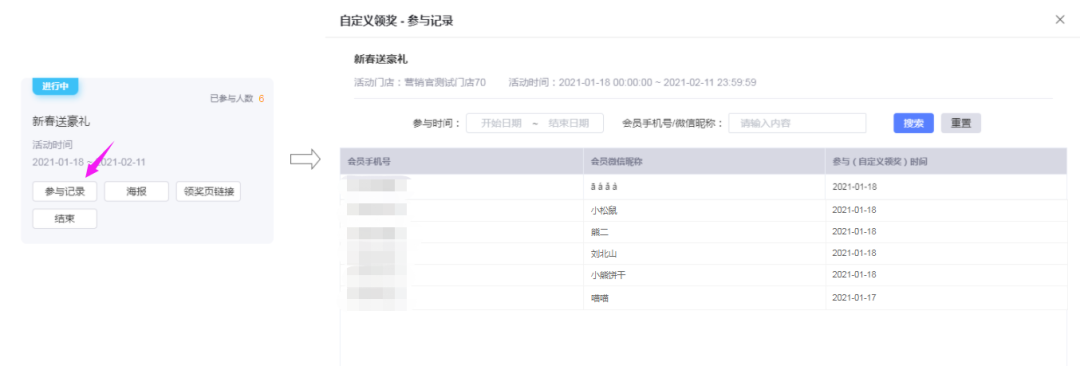1080x366 pixels.
Task: Click the blue 搜索 search button
Action: coord(913,123)
